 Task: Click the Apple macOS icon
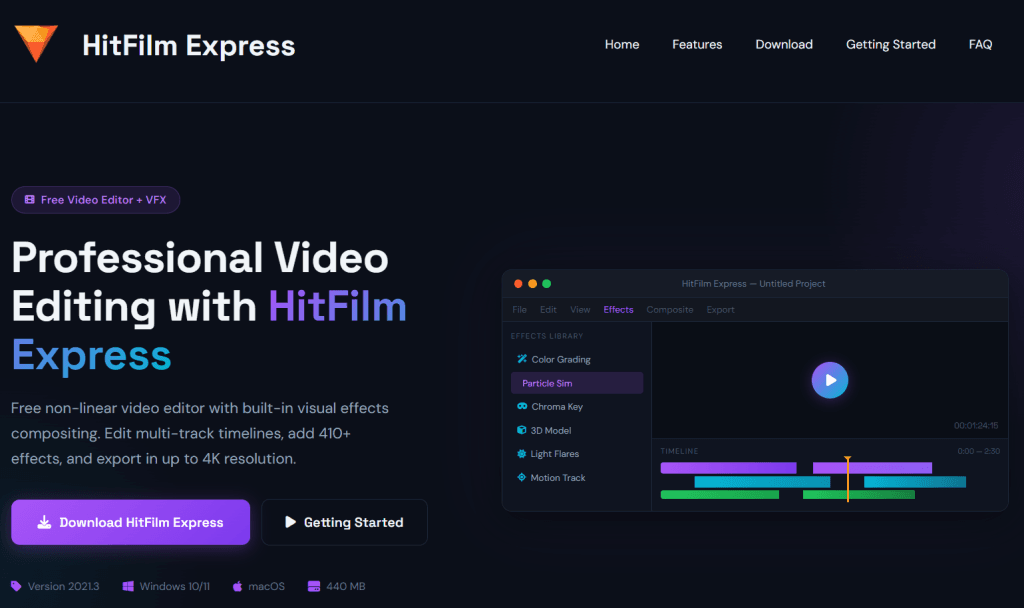pos(237,586)
